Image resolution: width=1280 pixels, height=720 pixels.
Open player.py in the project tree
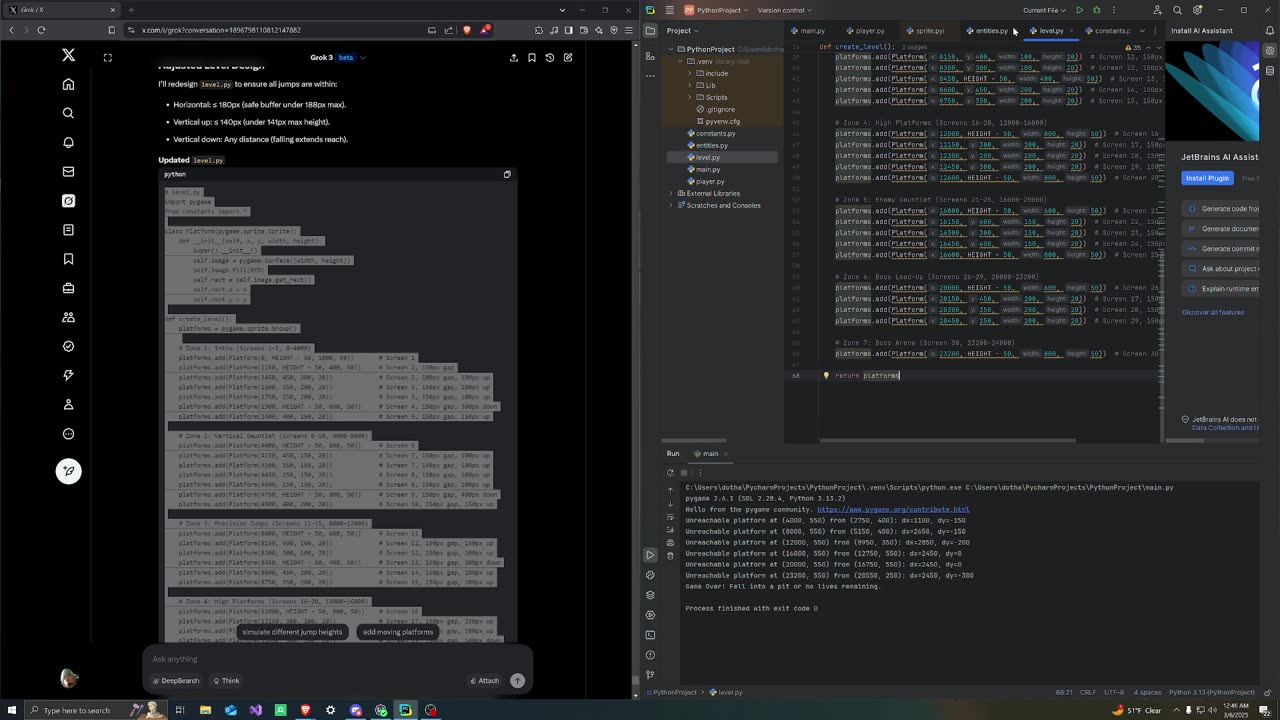[709, 181]
